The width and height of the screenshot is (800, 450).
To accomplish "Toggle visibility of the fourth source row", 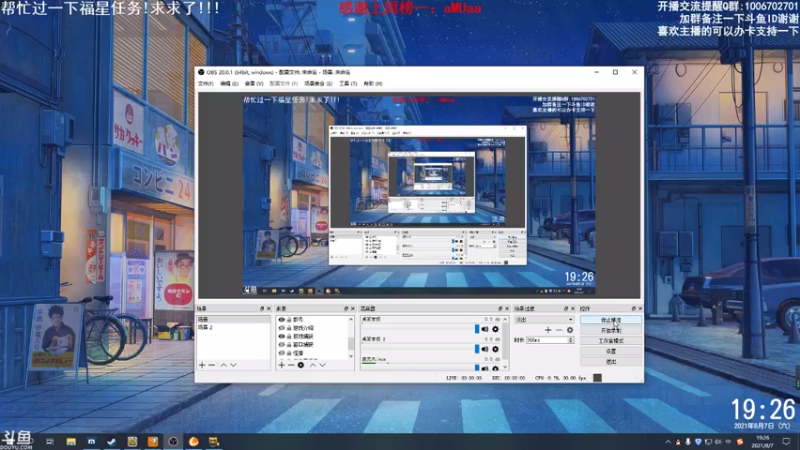I will click(x=282, y=345).
